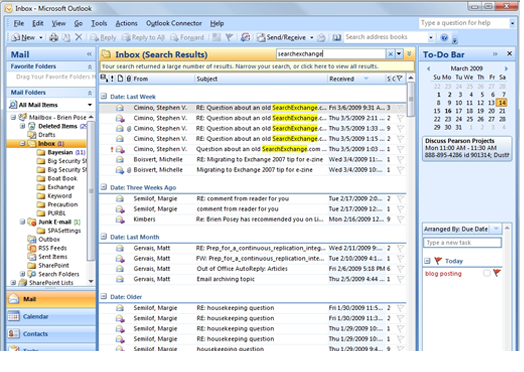
Task: Open the Go menu
Action: (78, 23)
